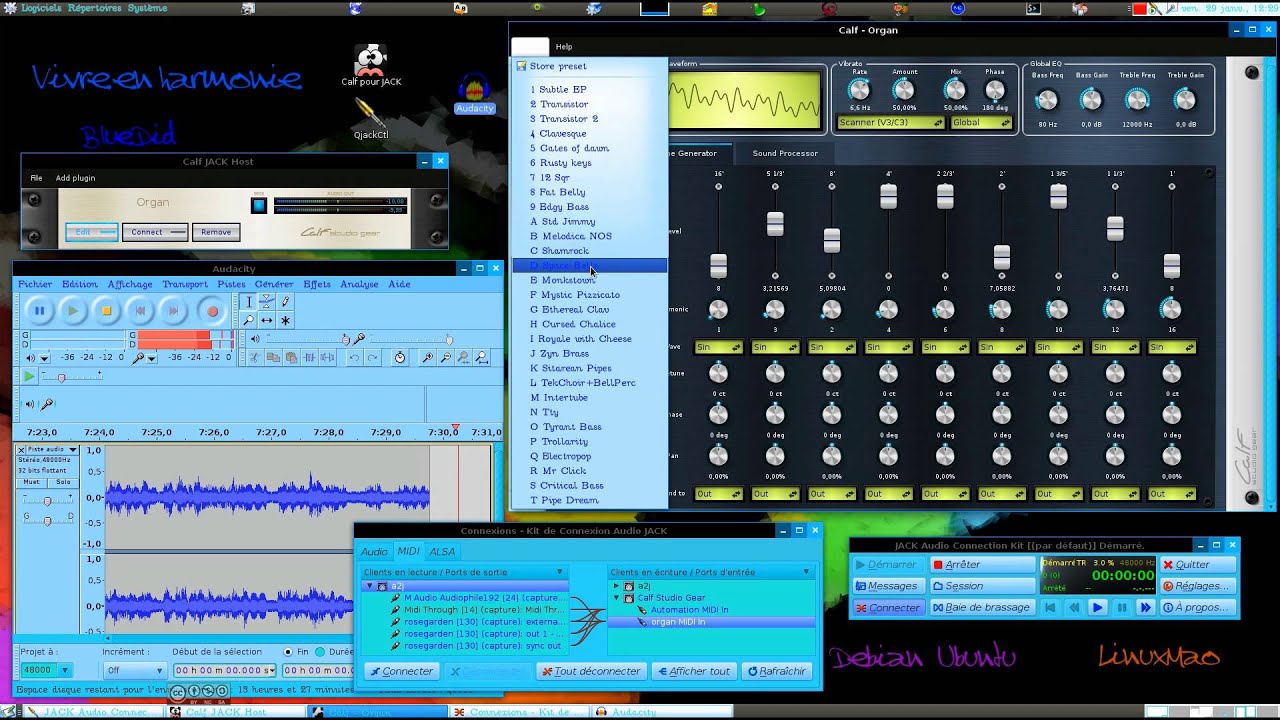The height and width of the screenshot is (720, 1280).
Task: Solo the audio track in Audacity
Action: (x=63, y=482)
